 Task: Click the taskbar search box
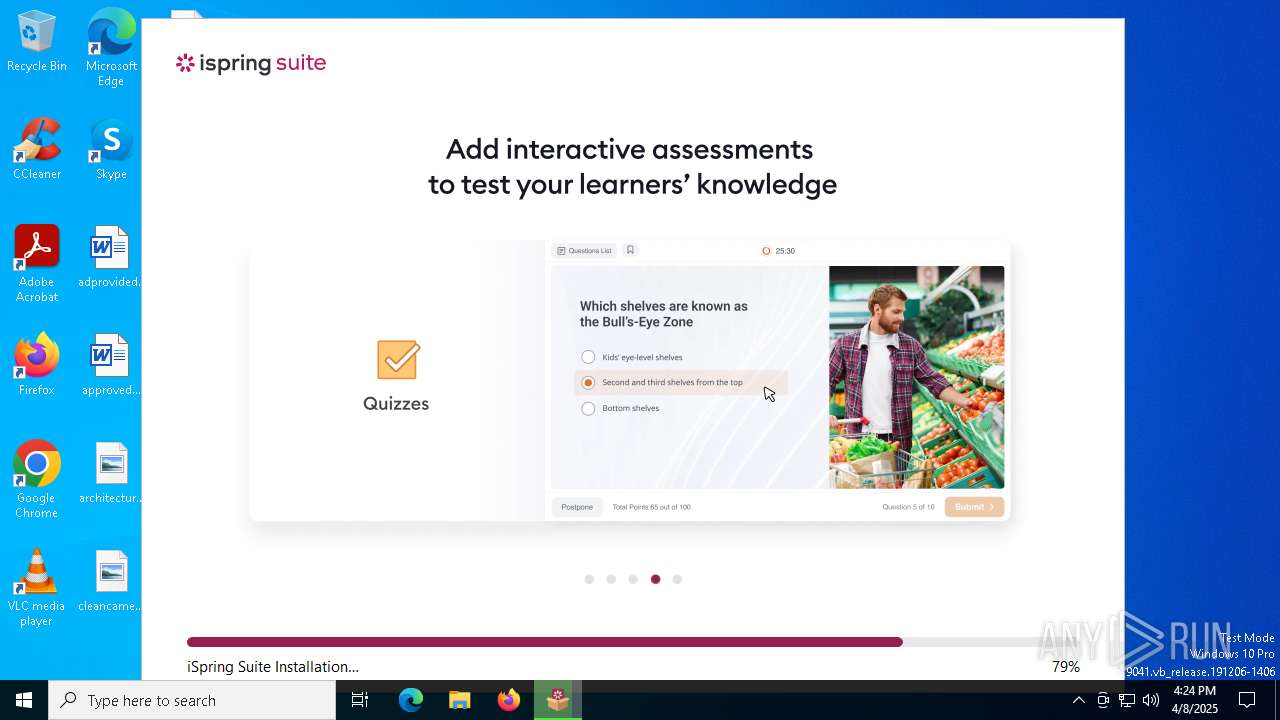click(192, 700)
